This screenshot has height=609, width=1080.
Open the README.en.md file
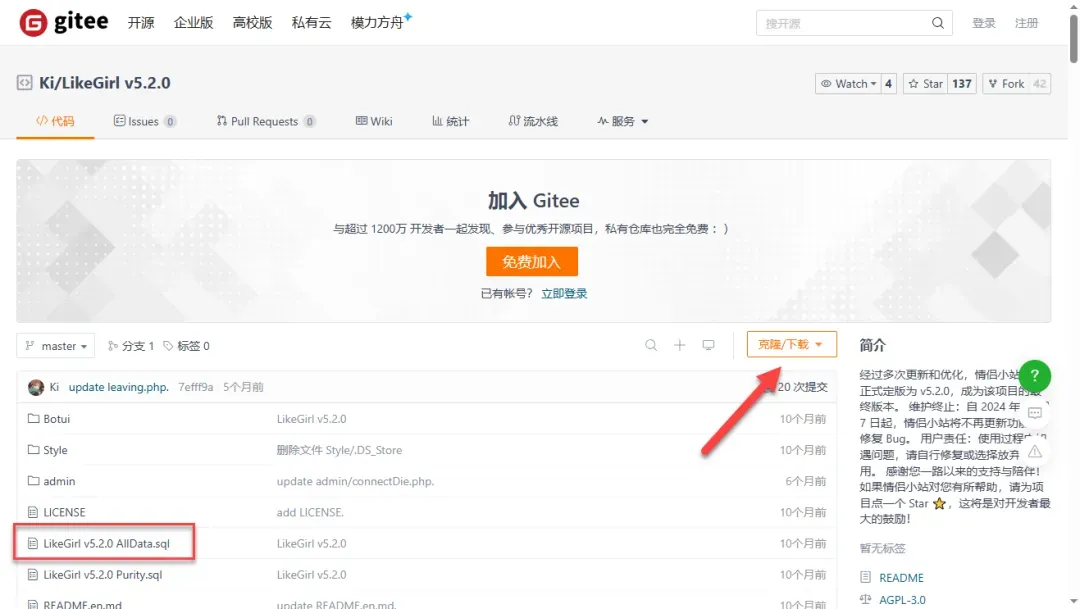(x=83, y=603)
